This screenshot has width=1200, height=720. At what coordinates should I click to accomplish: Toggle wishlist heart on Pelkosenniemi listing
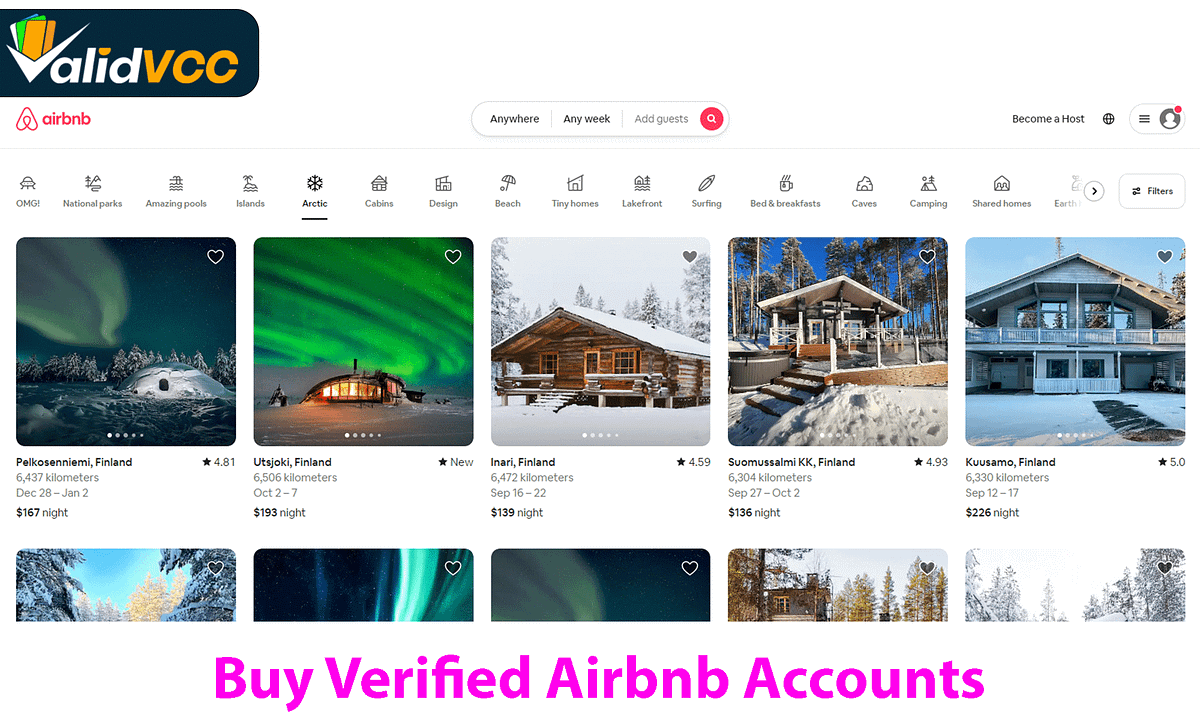(x=215, y=257)
